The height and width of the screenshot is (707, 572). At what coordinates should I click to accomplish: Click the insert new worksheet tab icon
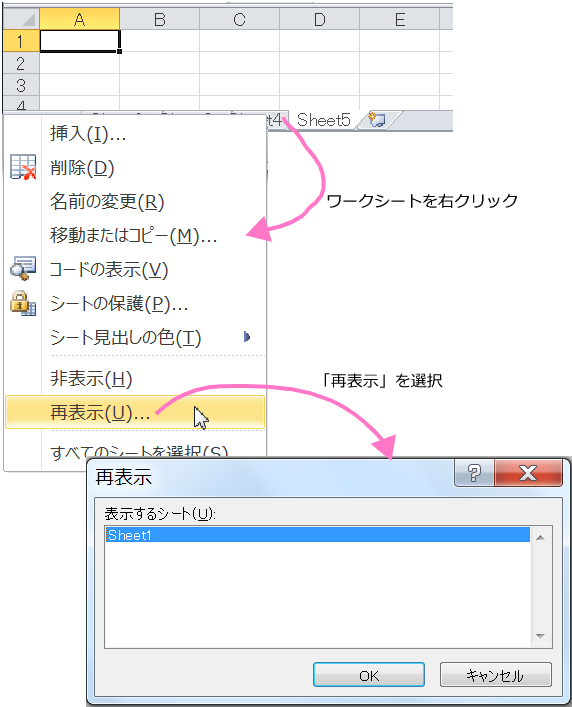[x=377, y=120]
